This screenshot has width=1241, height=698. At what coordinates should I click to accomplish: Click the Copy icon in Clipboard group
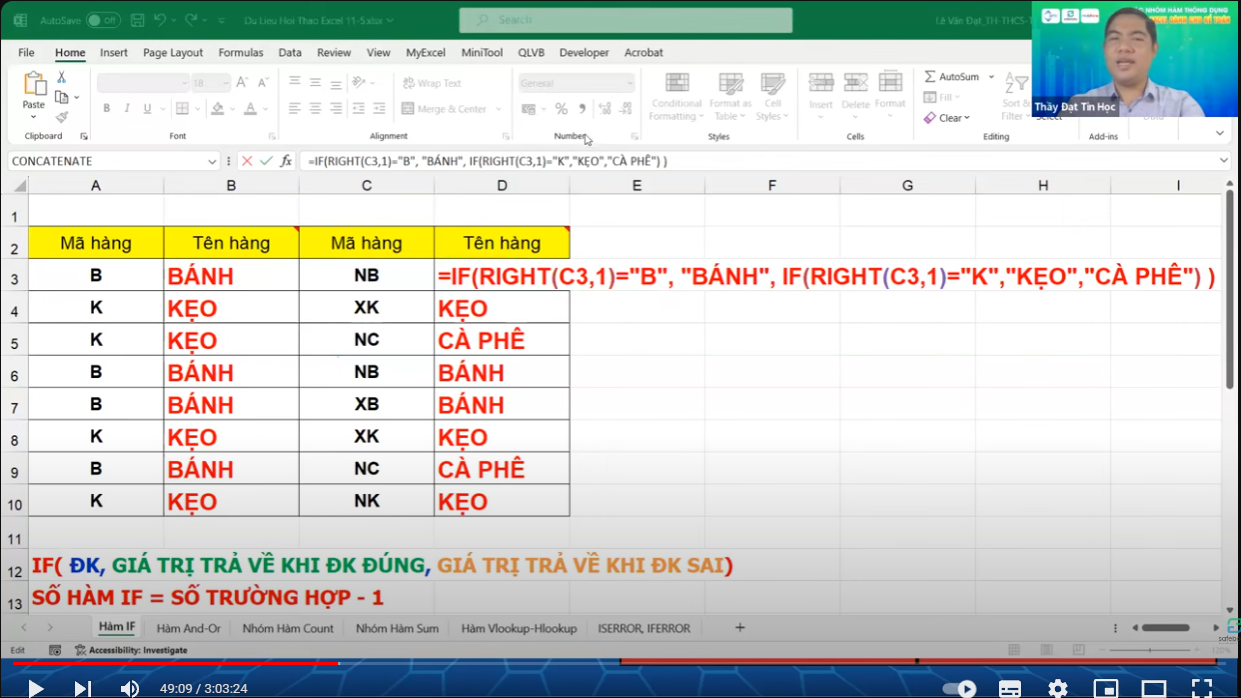tap(62, 97)
